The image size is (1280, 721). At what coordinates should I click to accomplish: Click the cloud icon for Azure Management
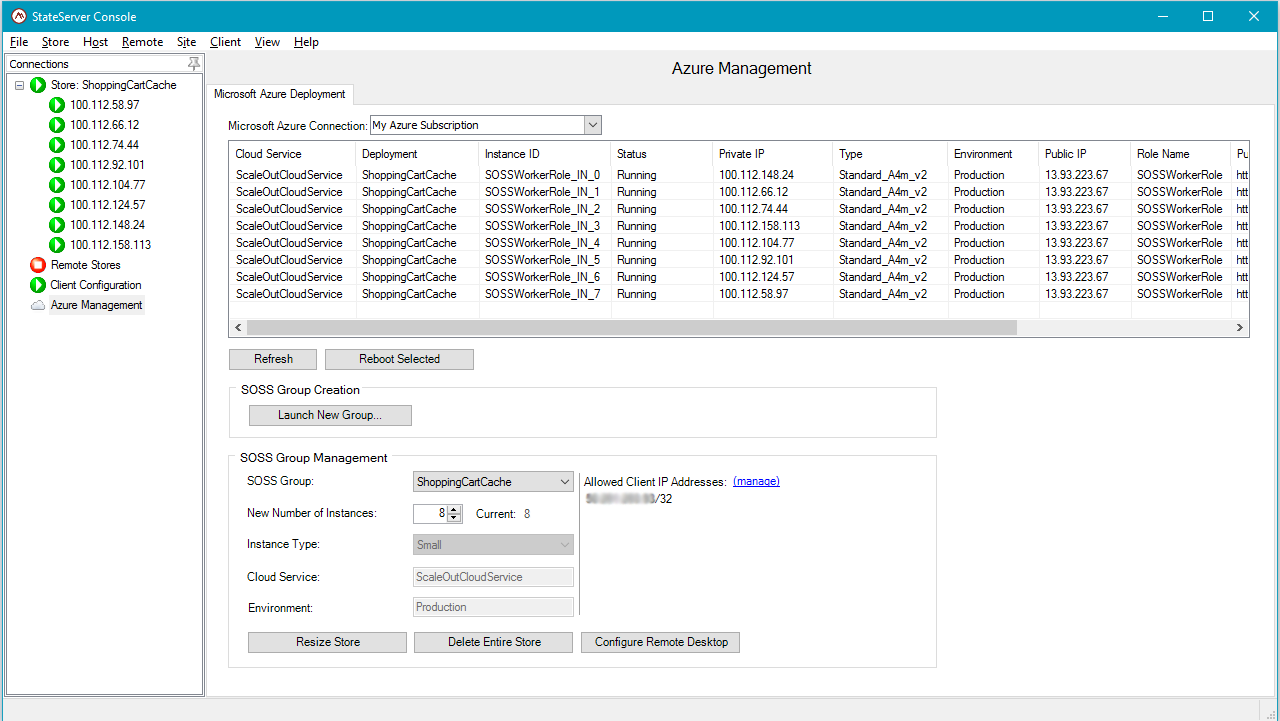tap(38, 305)
